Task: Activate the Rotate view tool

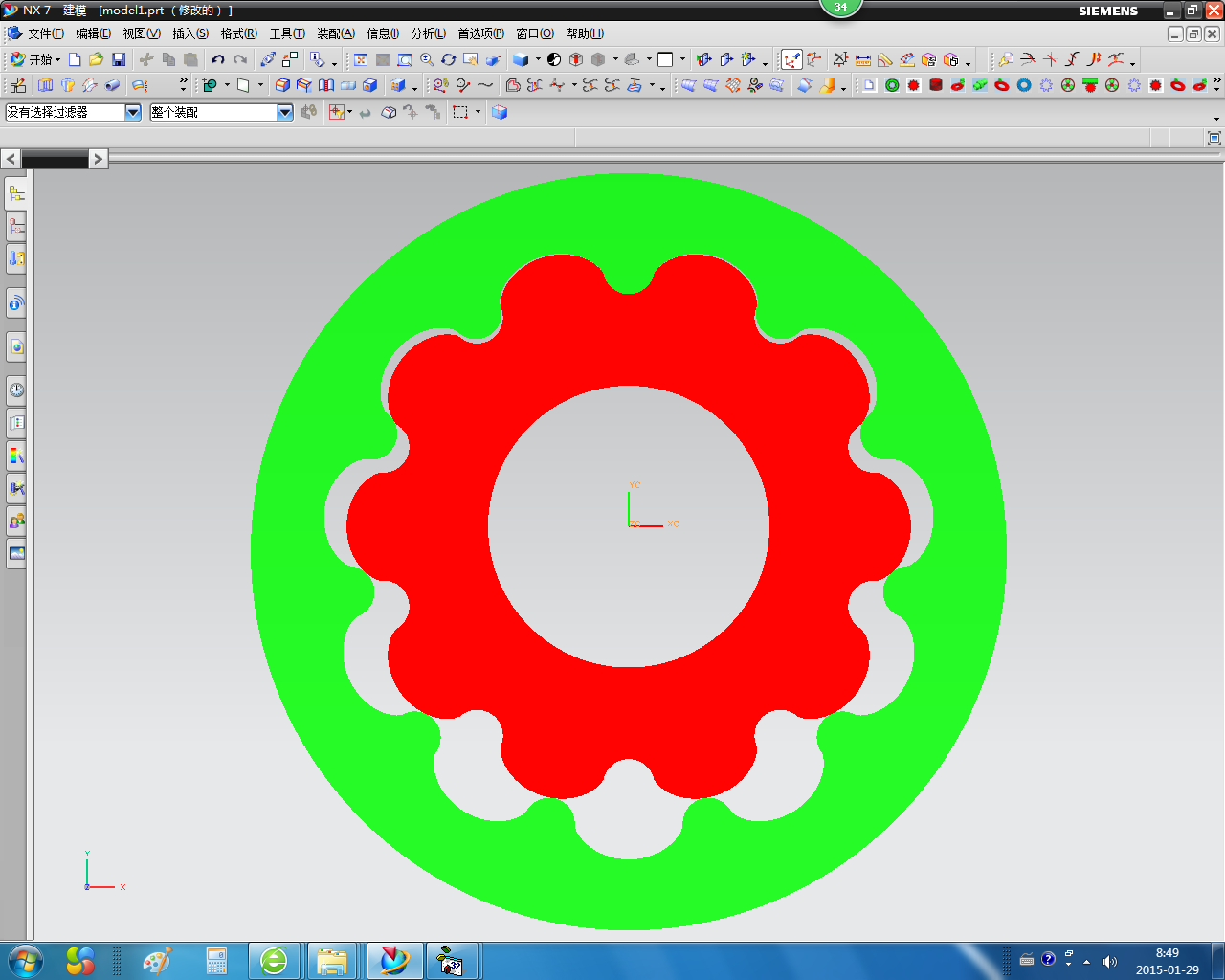Action: tap(448, 59)
